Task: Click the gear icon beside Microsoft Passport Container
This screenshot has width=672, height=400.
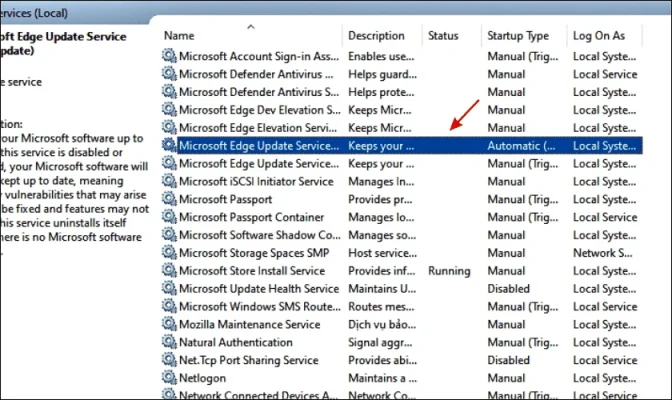Action: tap(169, 217)
